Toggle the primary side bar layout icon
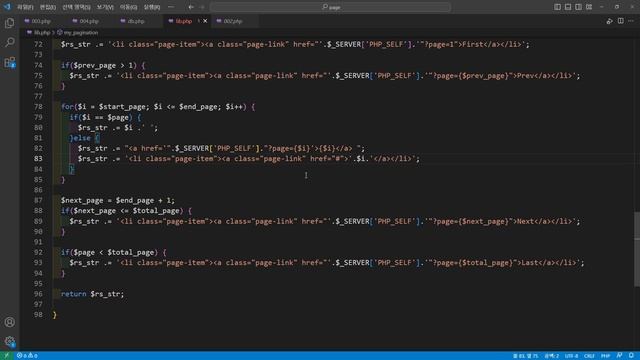Screen dimensions: 640x360 (558, 7)
